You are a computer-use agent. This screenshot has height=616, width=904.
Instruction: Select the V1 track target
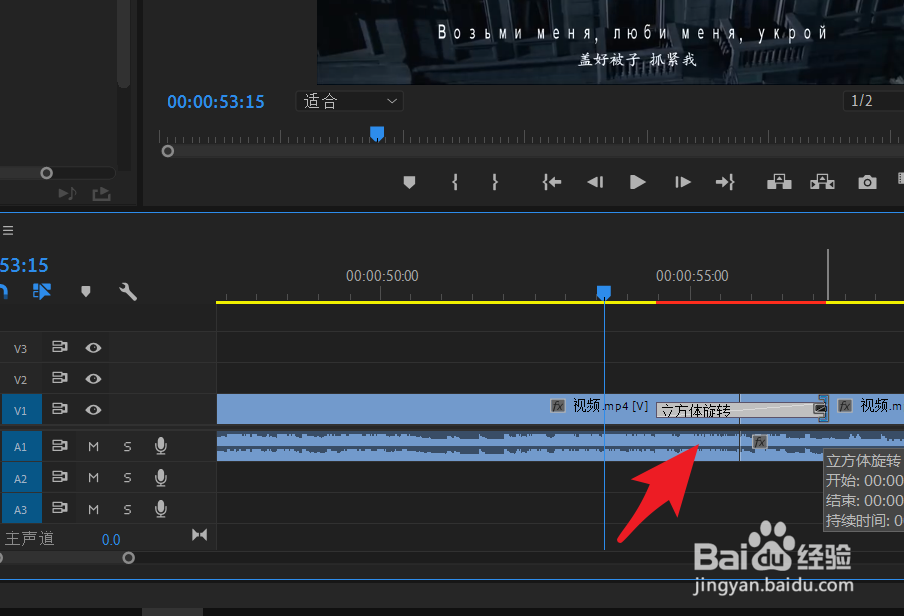21,410
